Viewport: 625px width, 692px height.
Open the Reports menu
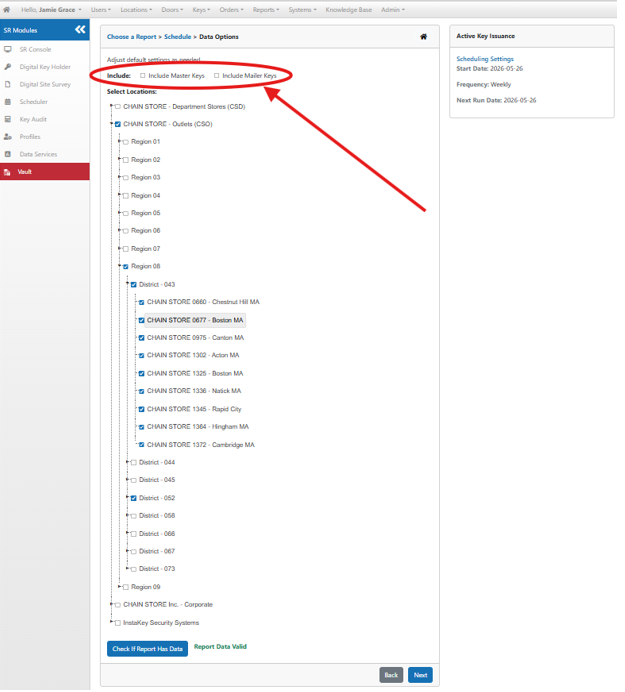point(266,10)
